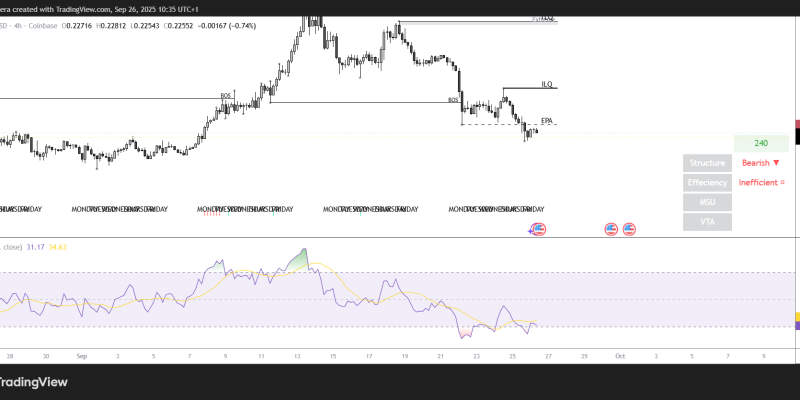The width and height of the screenshot is (800, 400).
Task: Click the TradingView logo in the footer
Action: (34, 381)
